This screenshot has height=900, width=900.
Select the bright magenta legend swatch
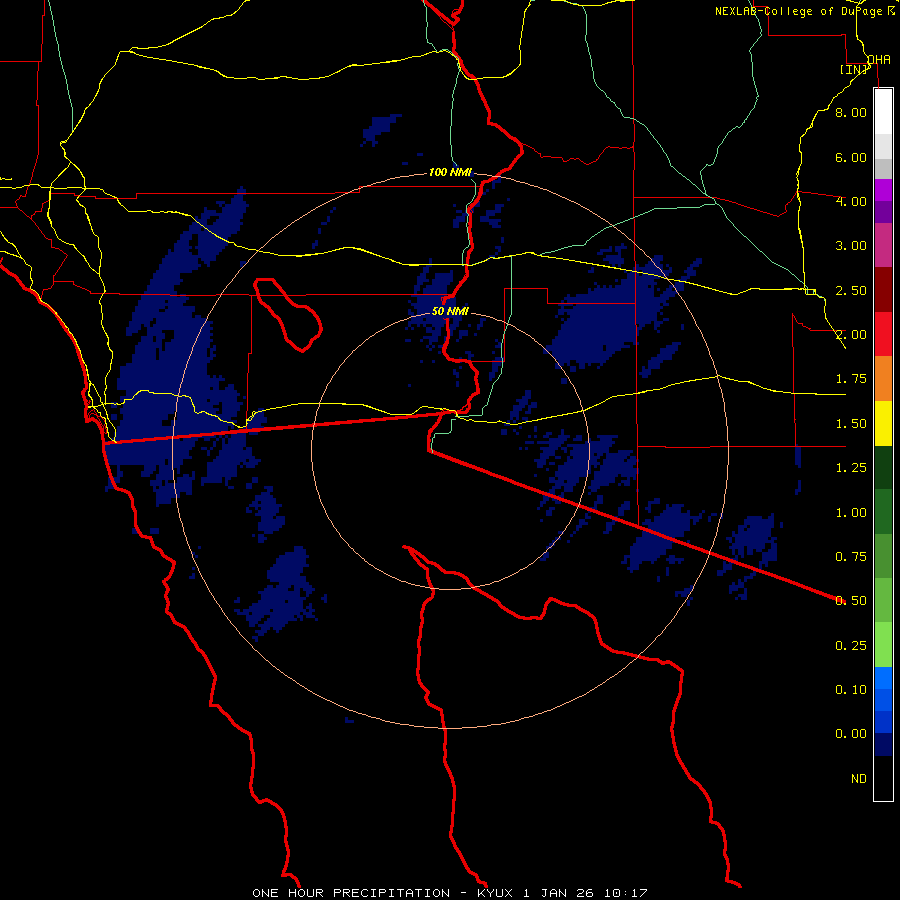coord(883,190)
